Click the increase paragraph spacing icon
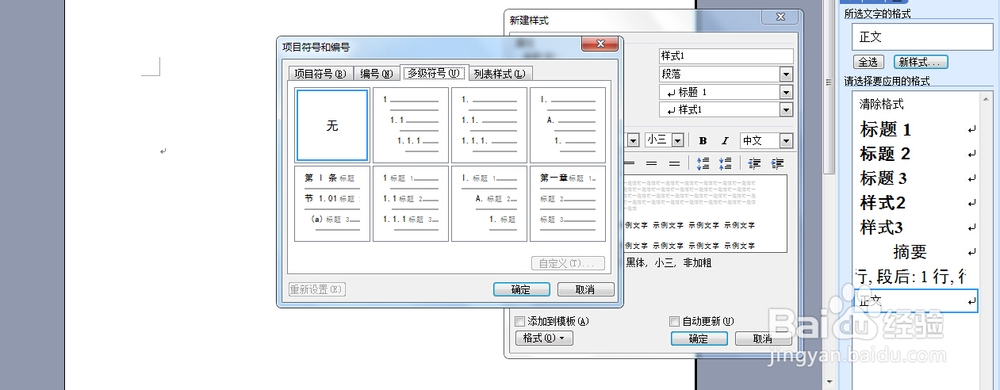 pos(703,164)
